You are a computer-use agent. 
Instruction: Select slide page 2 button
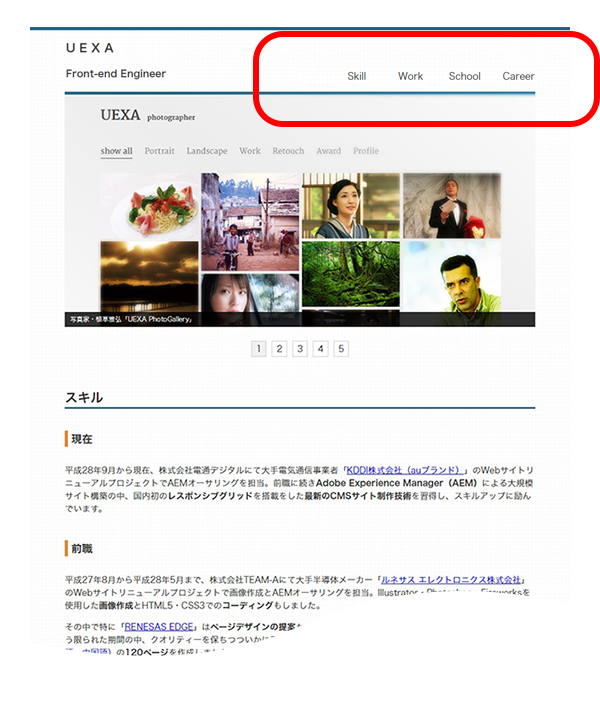coord(279,349)
